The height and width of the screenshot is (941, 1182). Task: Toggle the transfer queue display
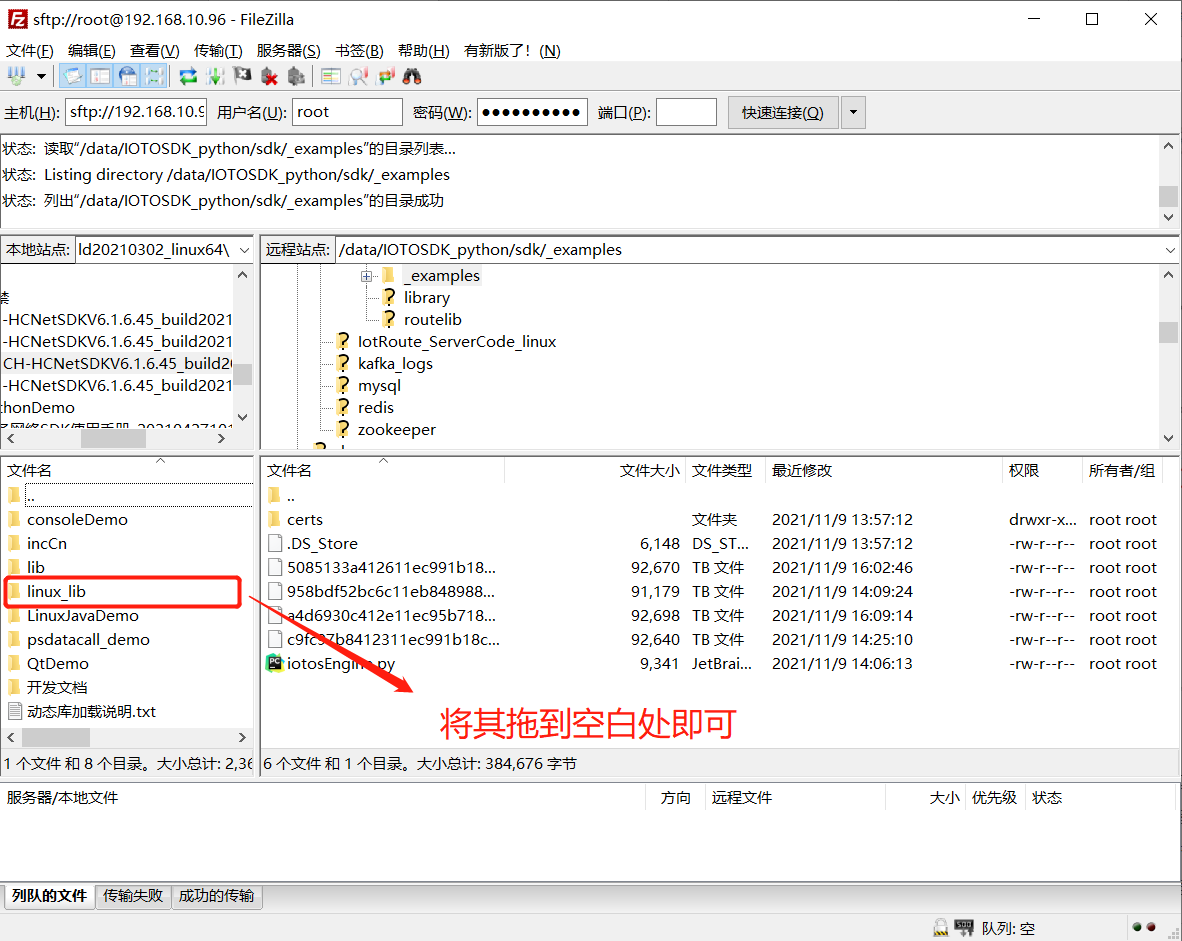click(x=154, y=76)
